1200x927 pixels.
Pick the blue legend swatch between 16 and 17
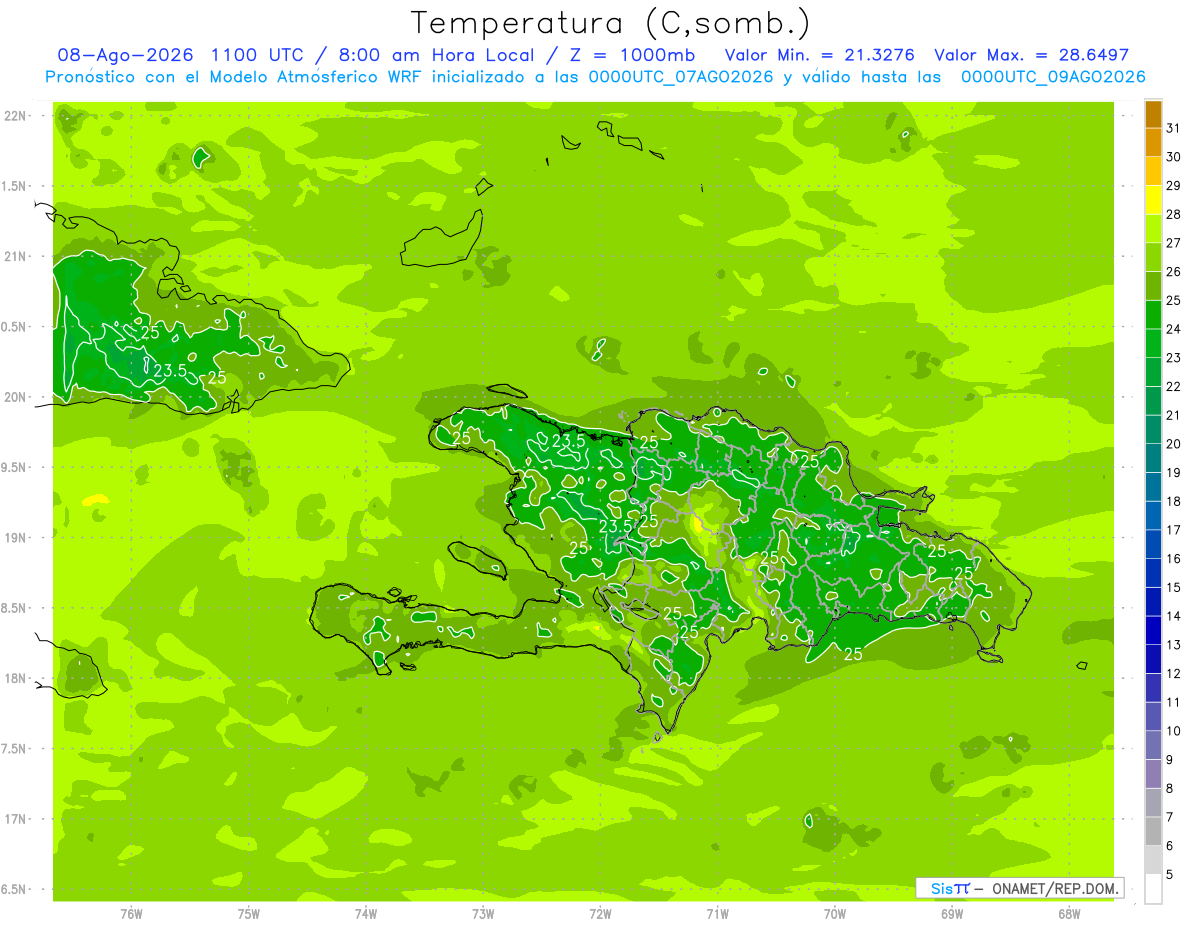tap(1153, 544)
